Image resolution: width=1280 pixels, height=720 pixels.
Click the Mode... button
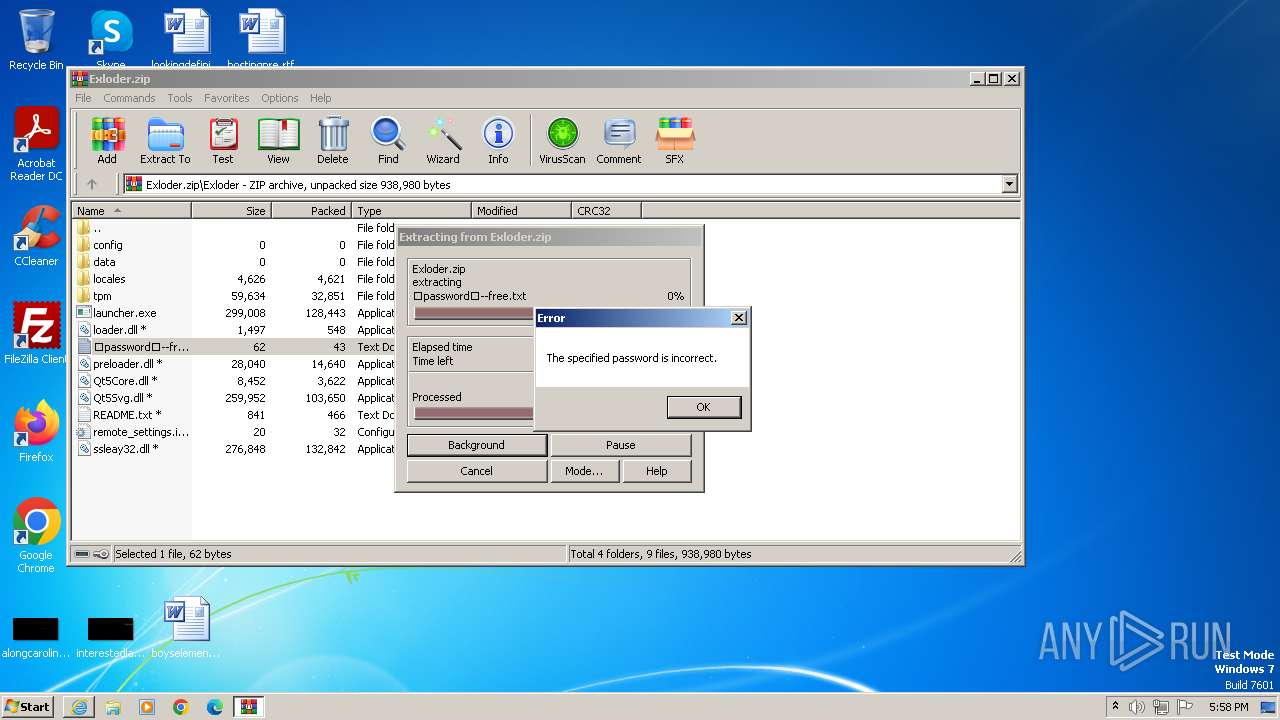click(584, 471)
